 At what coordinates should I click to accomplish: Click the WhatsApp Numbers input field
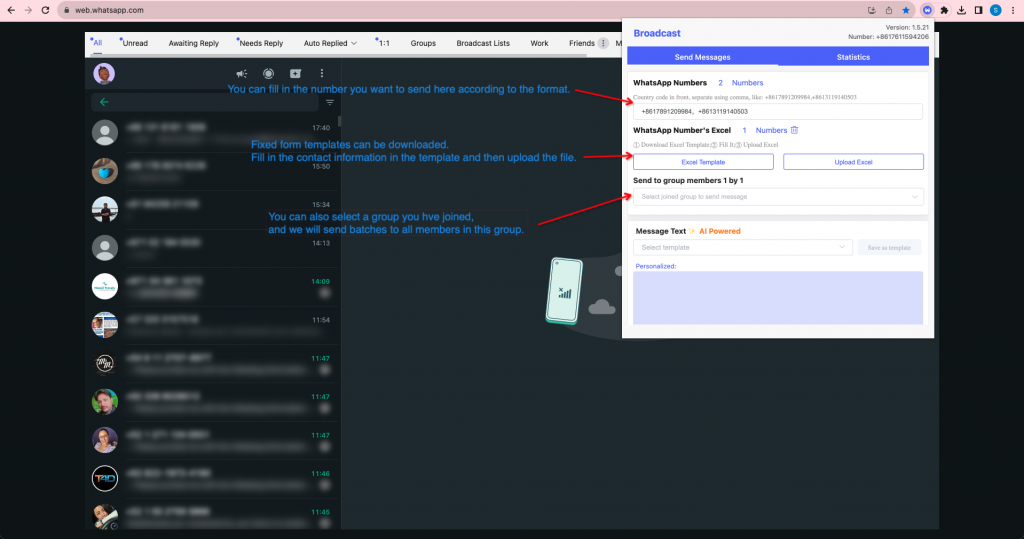click(778, 112)
